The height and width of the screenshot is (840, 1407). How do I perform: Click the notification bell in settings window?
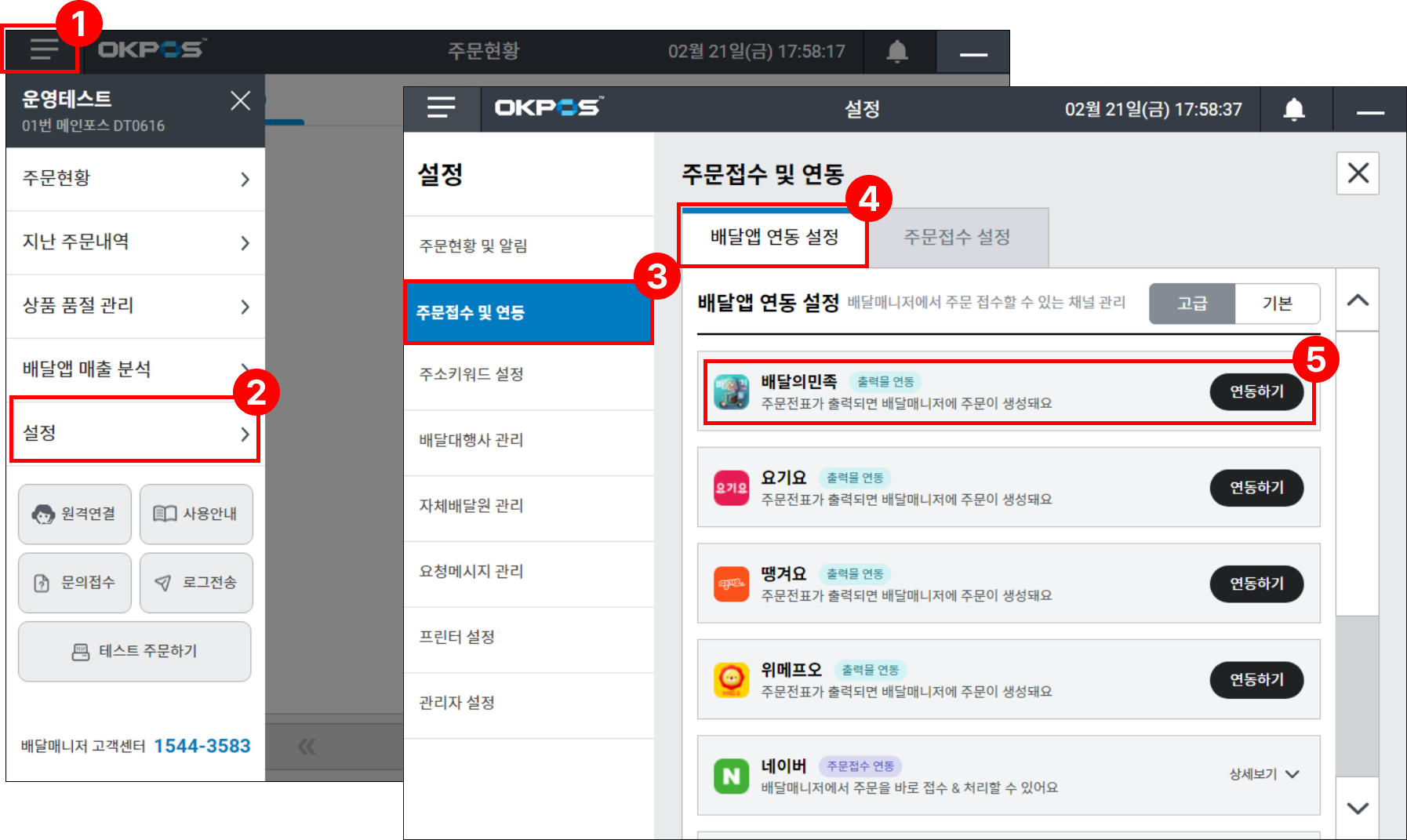click(1293, 109)
